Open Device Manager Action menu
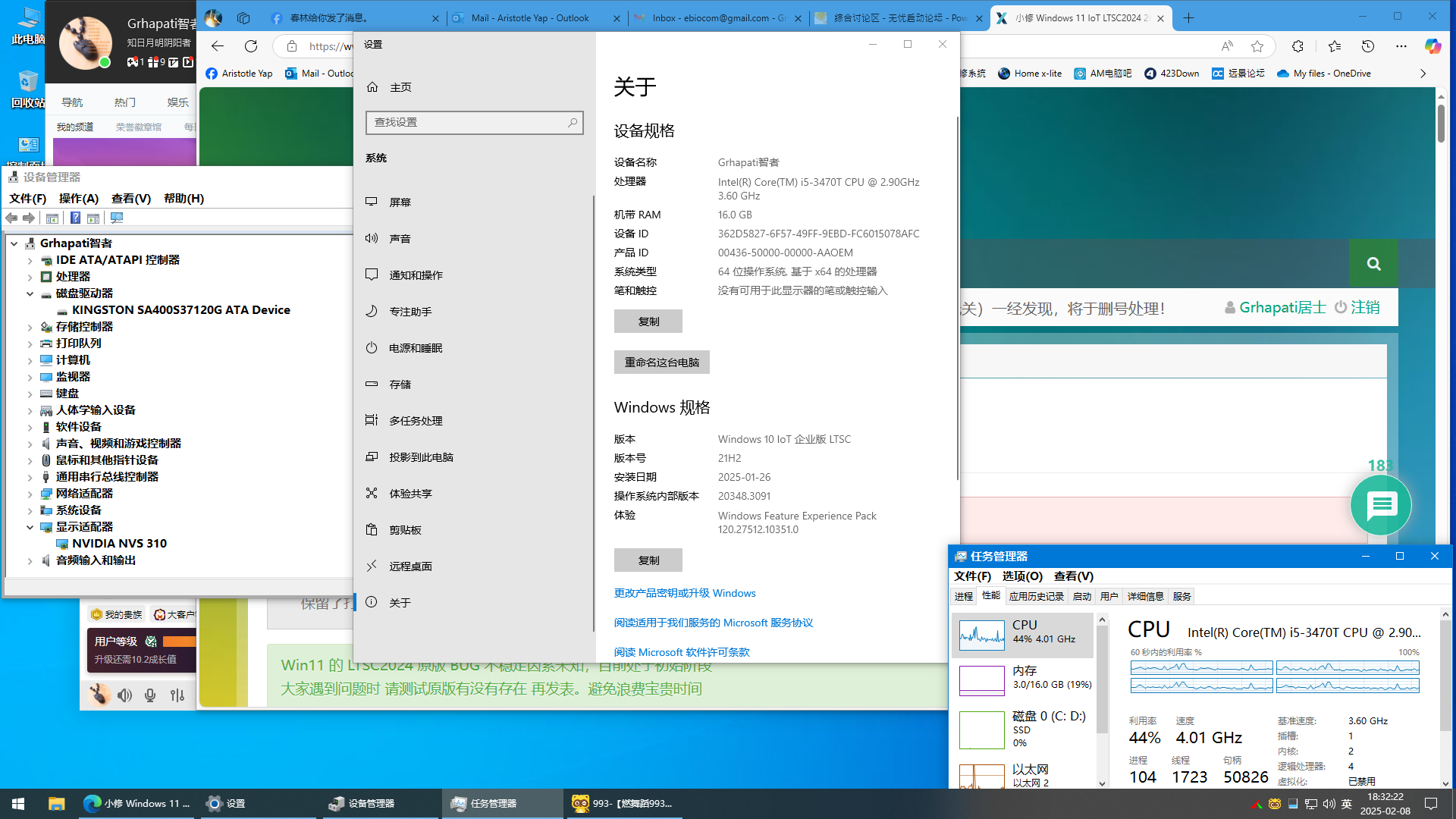The image size is (1456, 819). click(x=79, y=198)
